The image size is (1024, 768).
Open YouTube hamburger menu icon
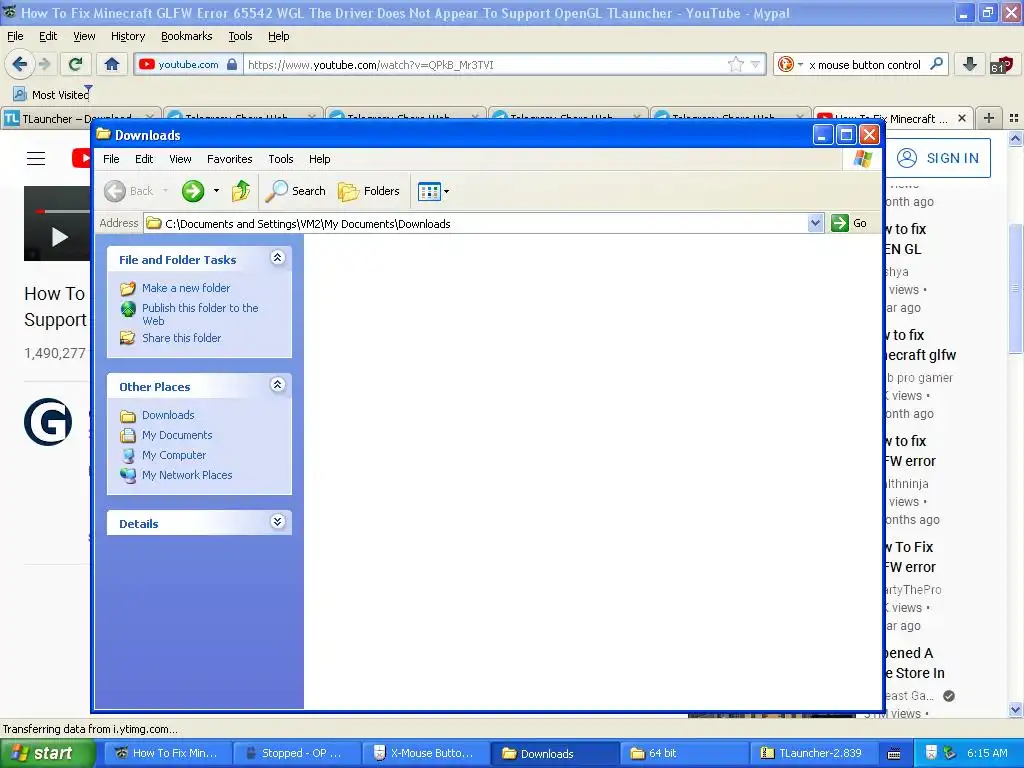[x=36, y=158]
